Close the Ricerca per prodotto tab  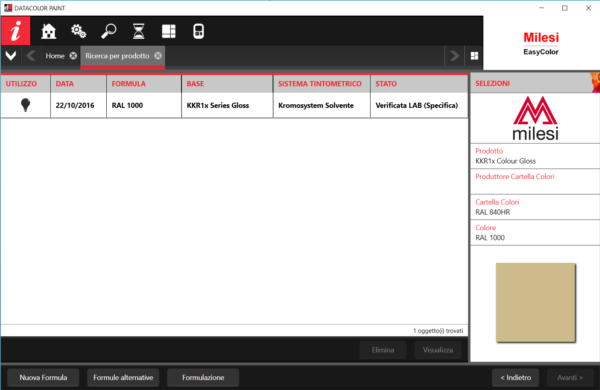pos(158,56)
